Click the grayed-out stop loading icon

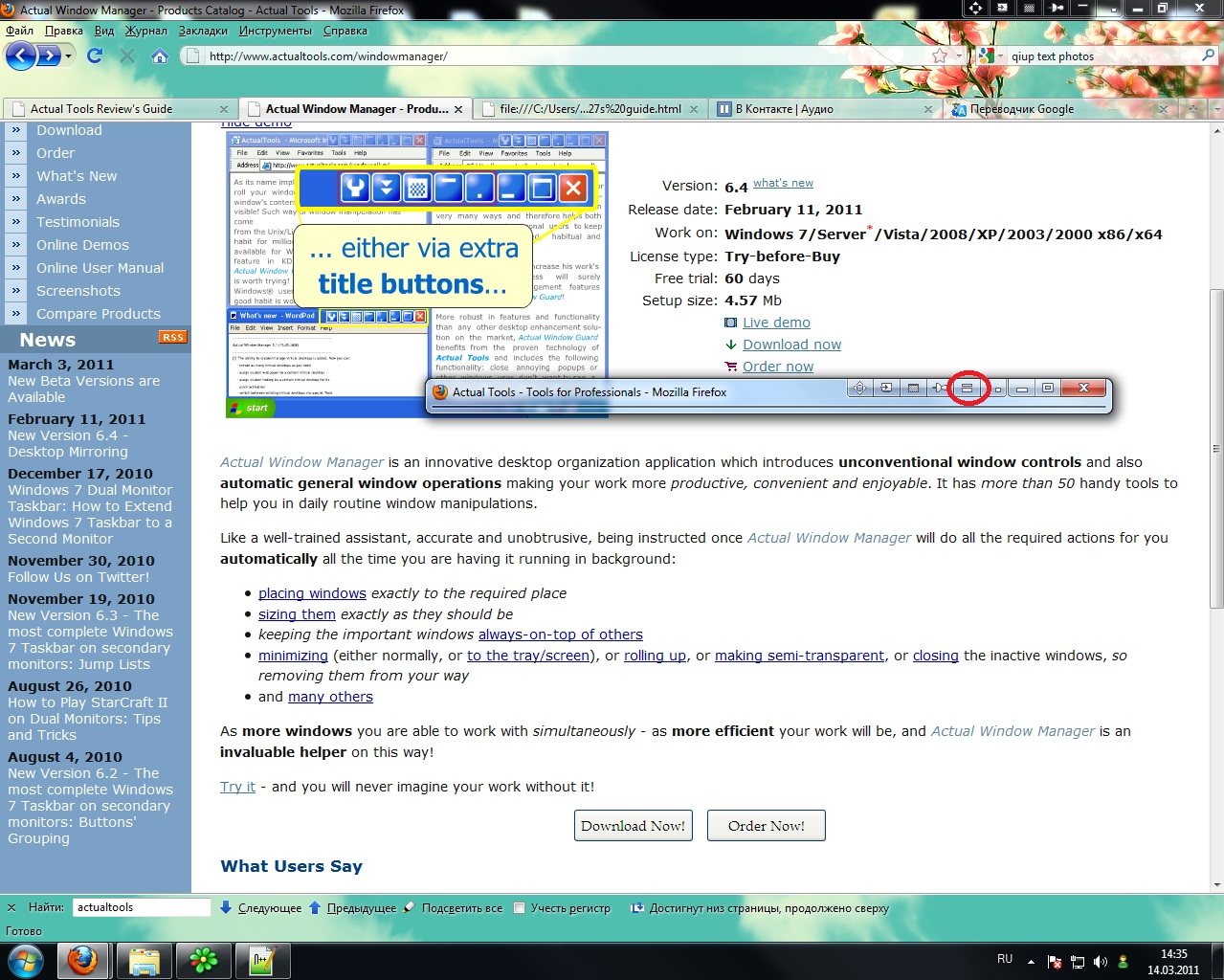point(127,56)
